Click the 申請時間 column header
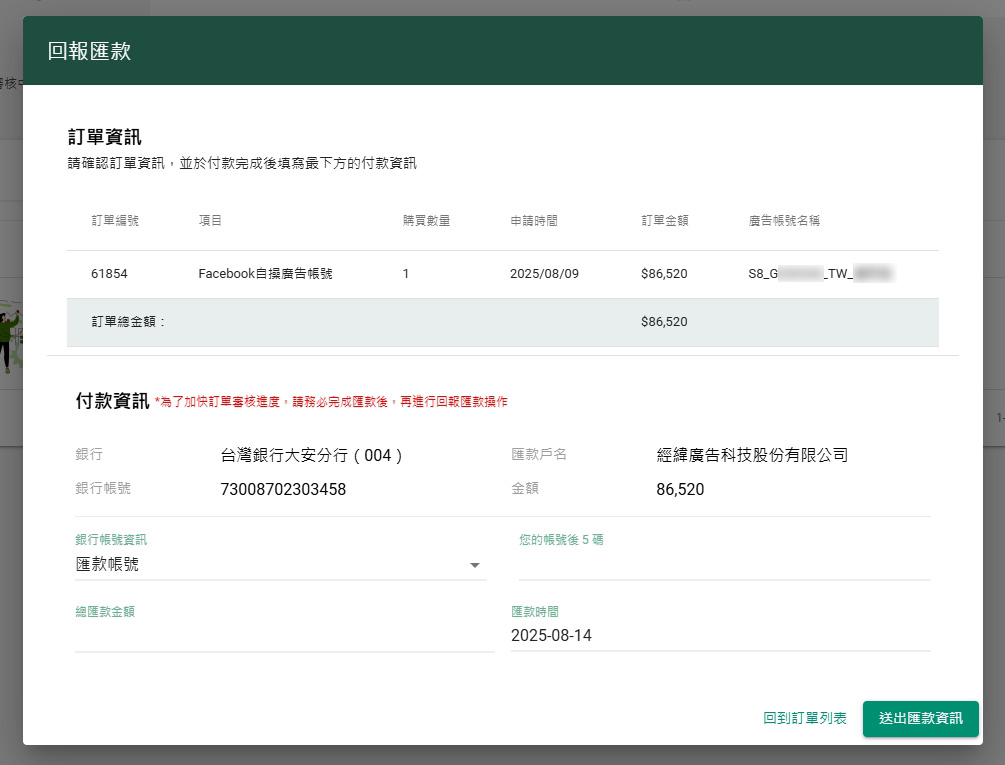 pos(534,220)
